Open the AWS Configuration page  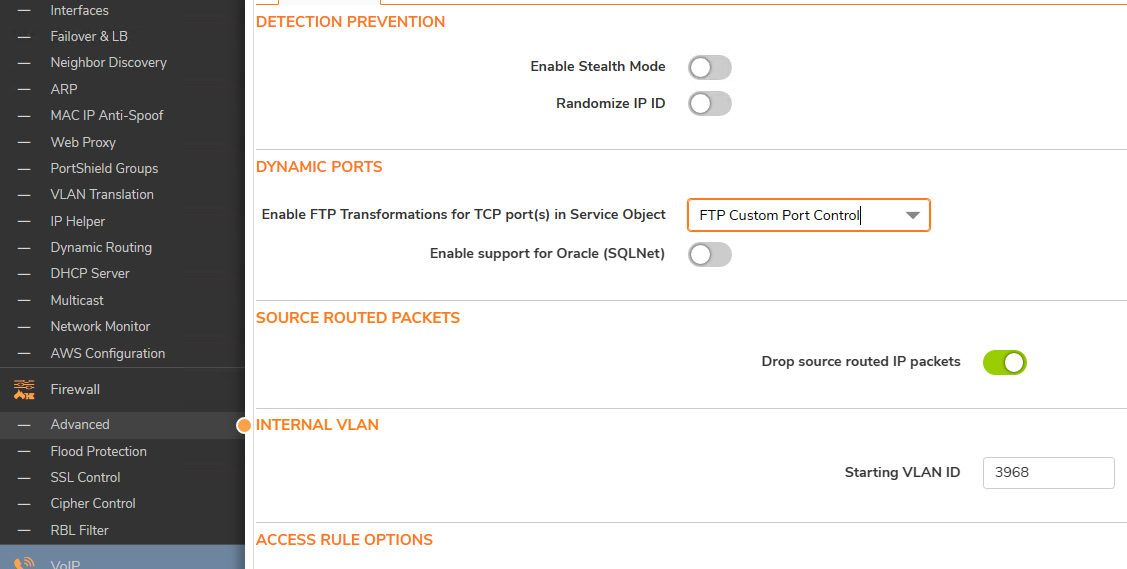pyautogui.click(x=108, y=353)
